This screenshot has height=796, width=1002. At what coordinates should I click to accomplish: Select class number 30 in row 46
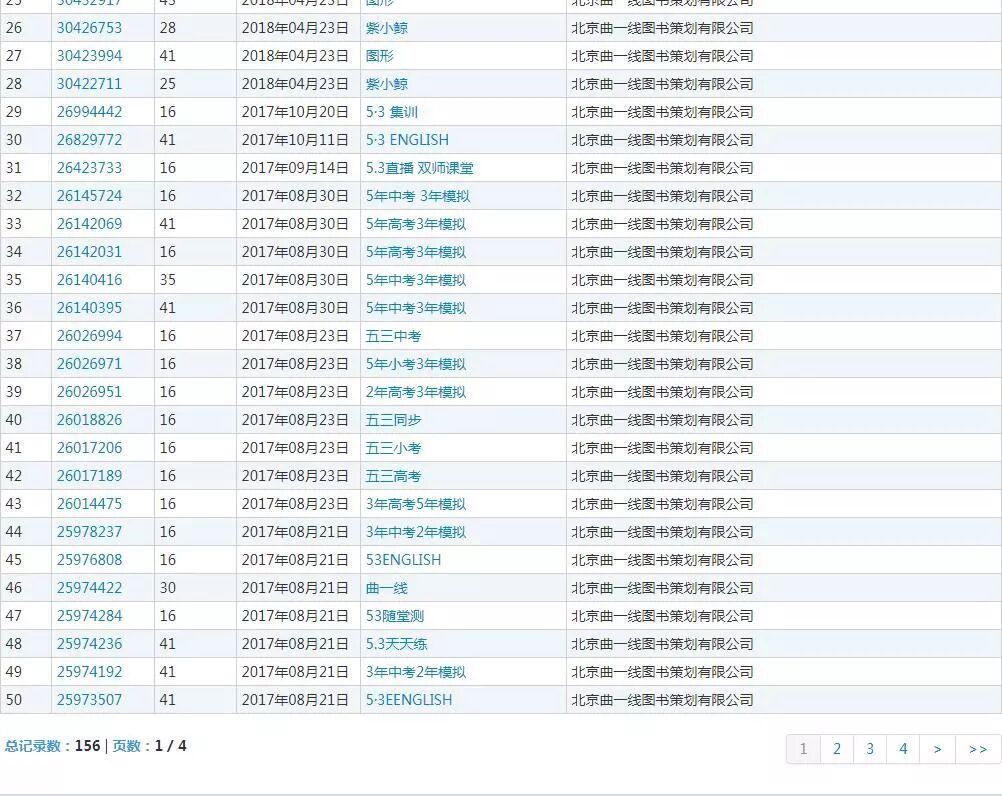click(x=167, y=588)
